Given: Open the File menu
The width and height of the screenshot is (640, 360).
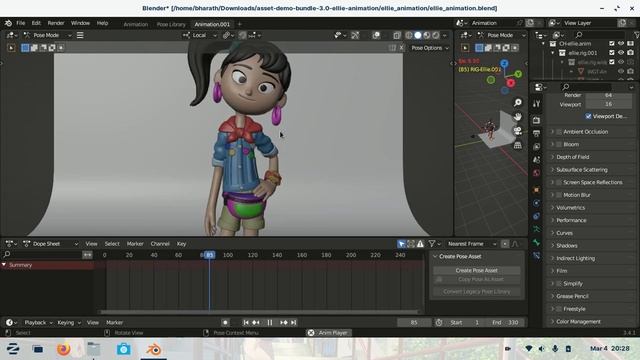Looking at the screenshot, I should coord(20,23).
